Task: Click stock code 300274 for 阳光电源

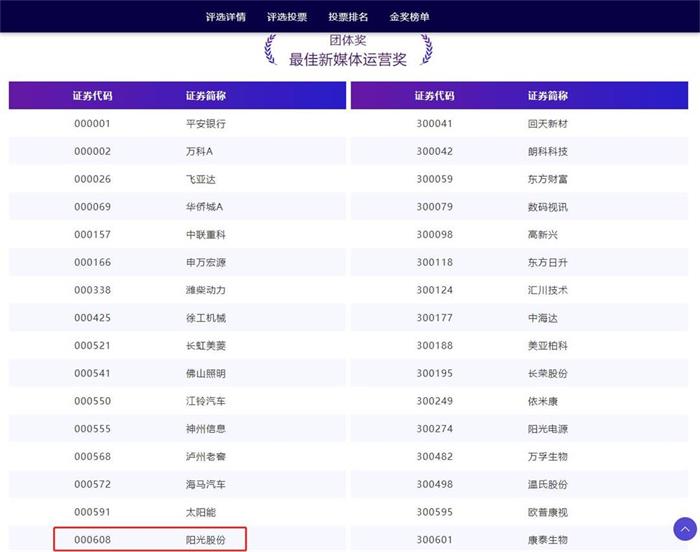Action: (434, 429)
